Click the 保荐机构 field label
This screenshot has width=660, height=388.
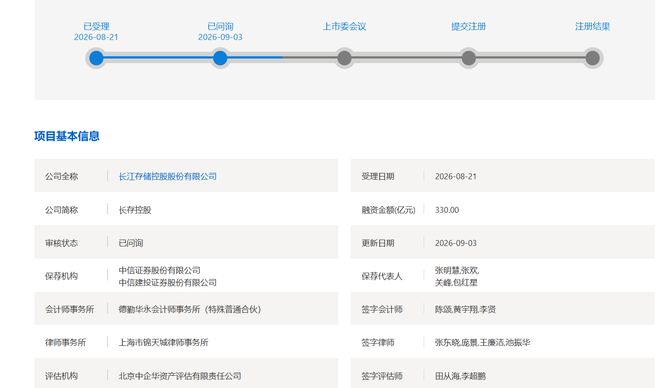(61, 276)
